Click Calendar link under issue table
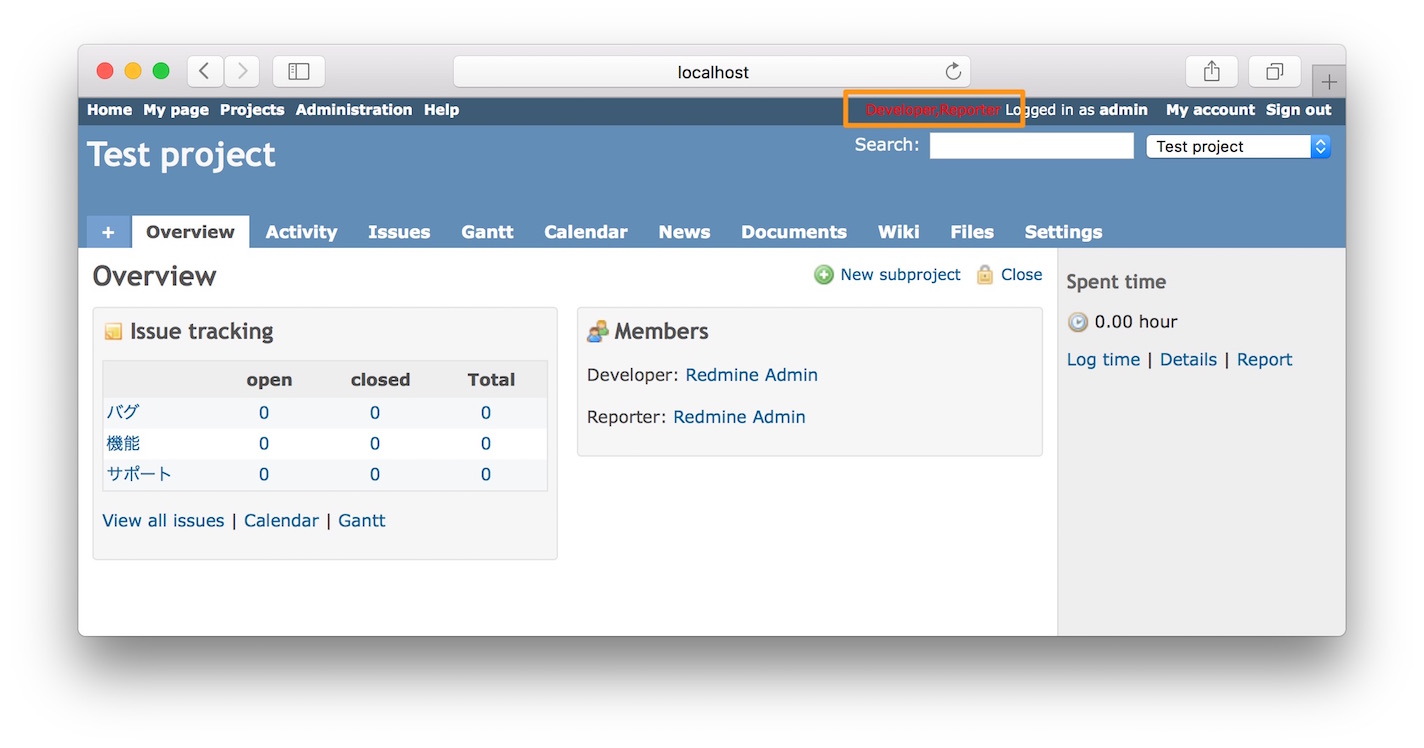The height and width of the screenshot is (748, 1424). point(281,521)
